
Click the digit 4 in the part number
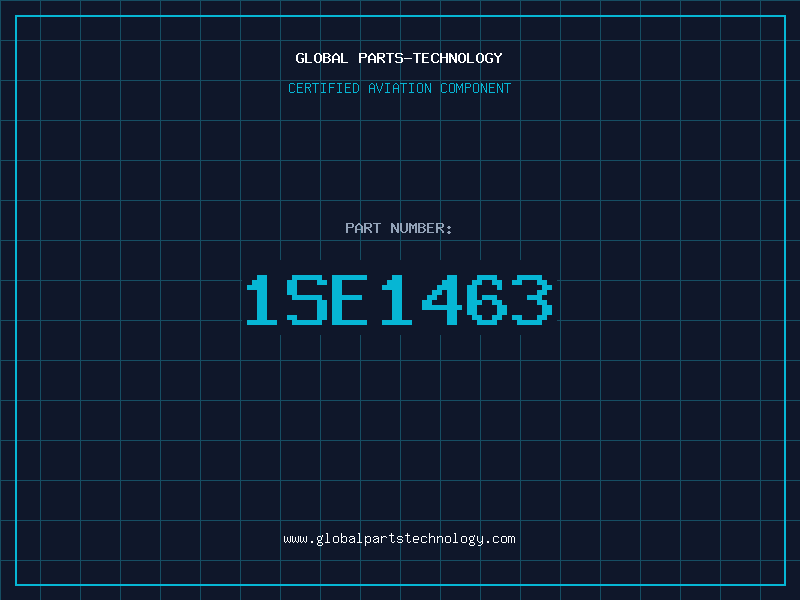click(441, 300)
